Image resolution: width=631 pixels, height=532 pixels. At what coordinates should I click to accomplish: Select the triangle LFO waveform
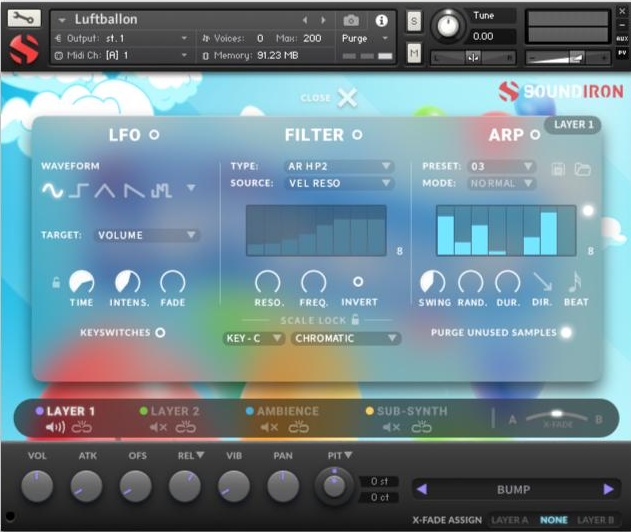[105, 191]
